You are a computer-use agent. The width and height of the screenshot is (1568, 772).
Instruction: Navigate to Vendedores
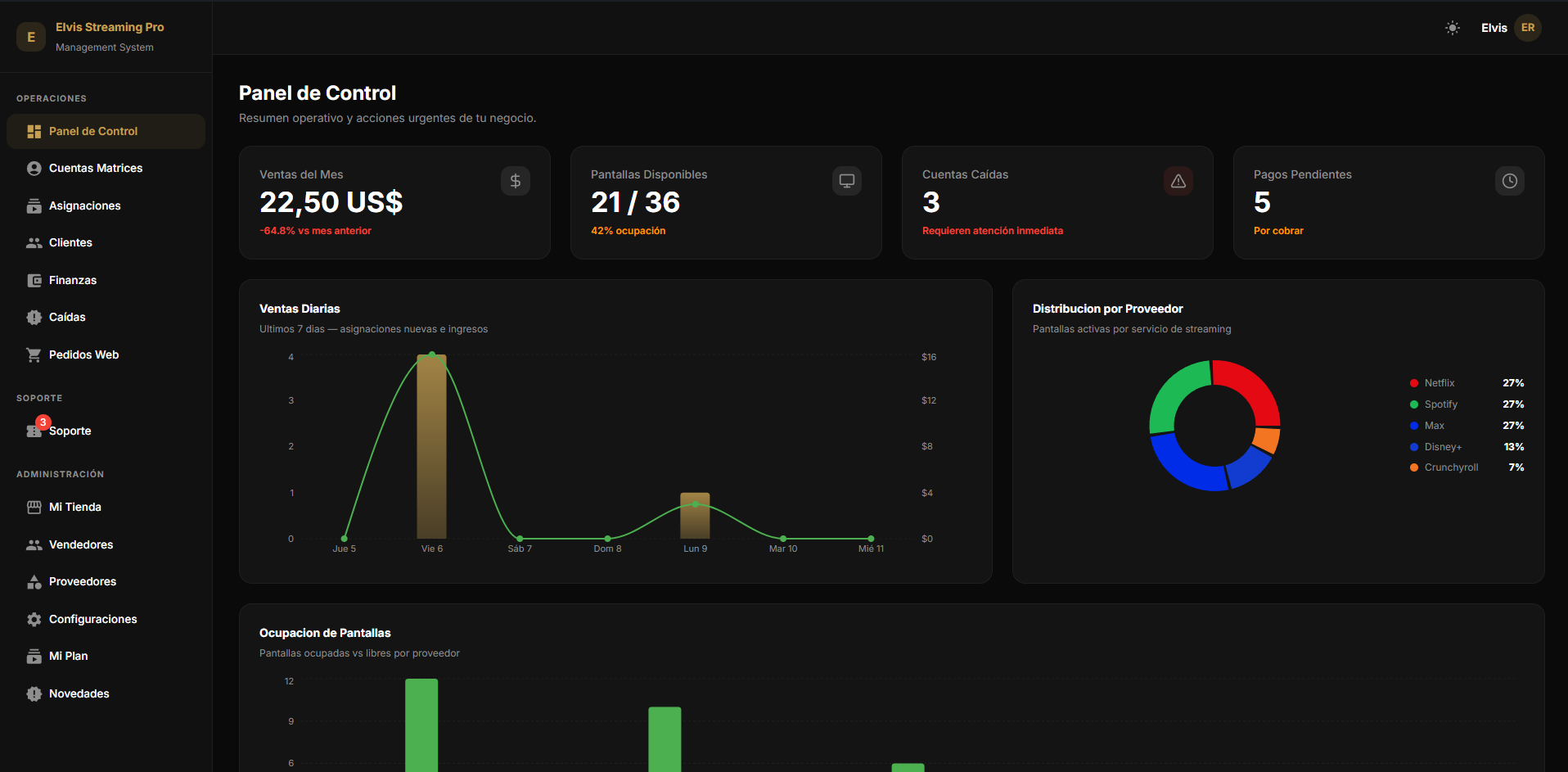tap(81, 544)
